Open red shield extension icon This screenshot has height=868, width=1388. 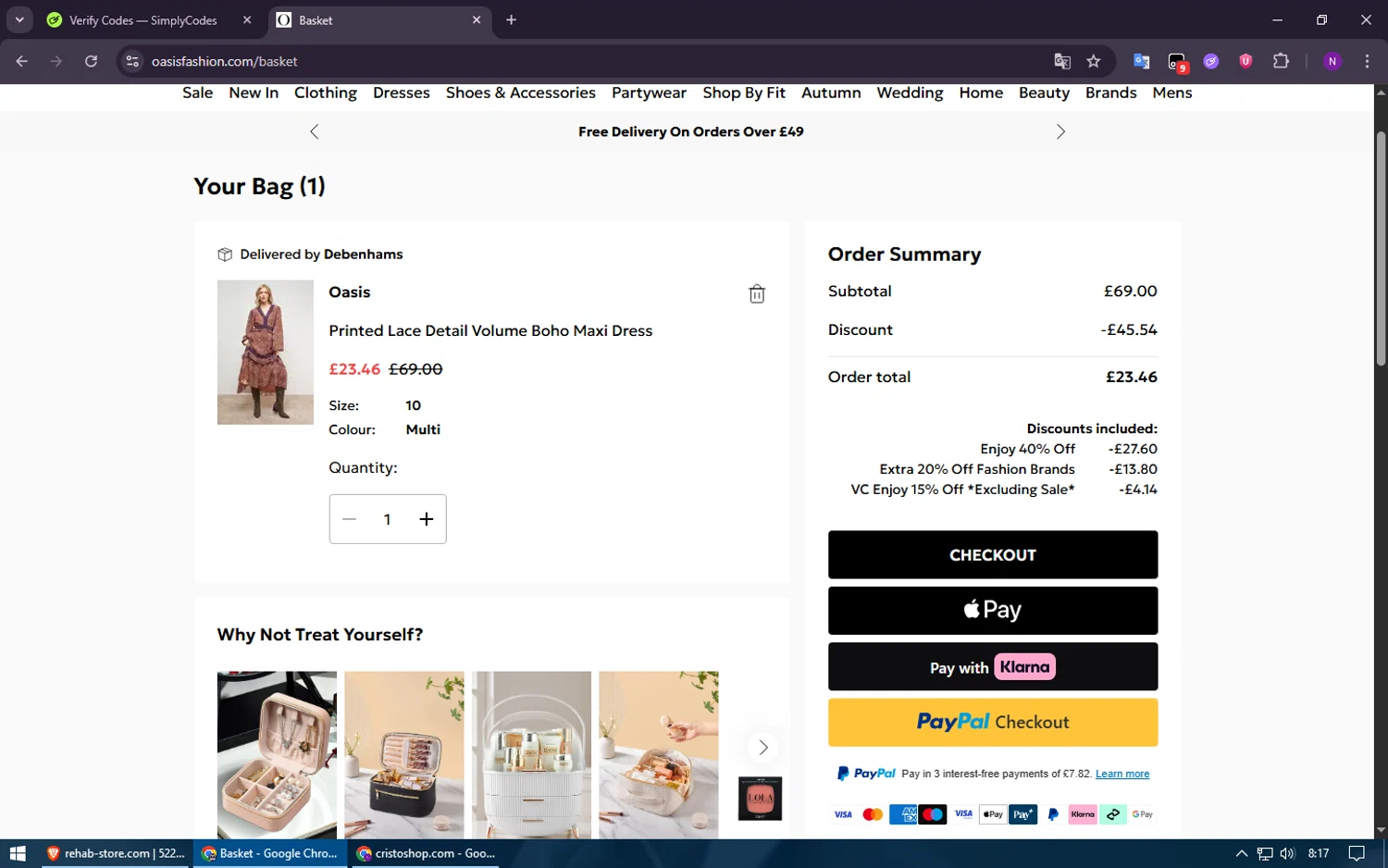[1245, 61]
